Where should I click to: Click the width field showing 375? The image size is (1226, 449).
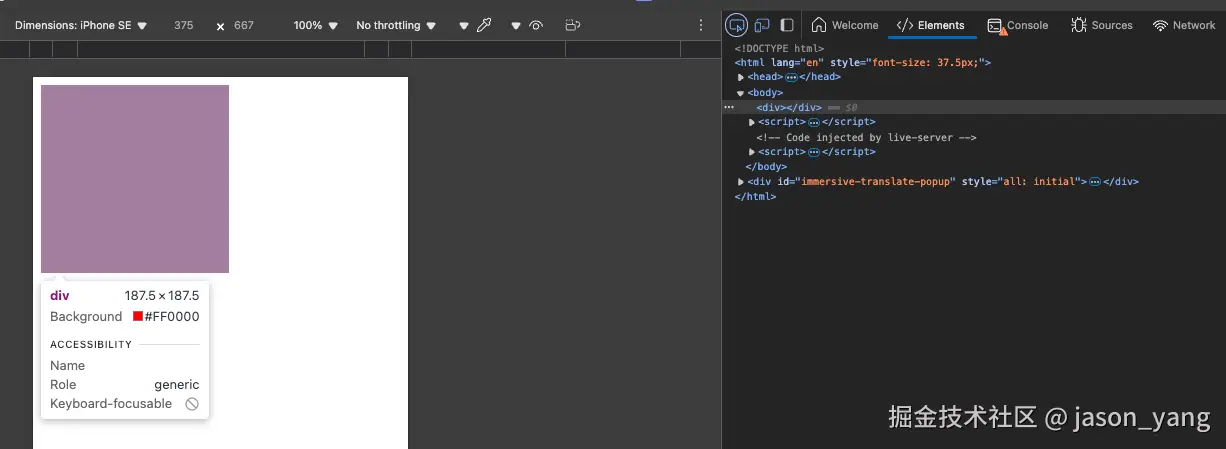pyautogui.click(x=184, y=25)
